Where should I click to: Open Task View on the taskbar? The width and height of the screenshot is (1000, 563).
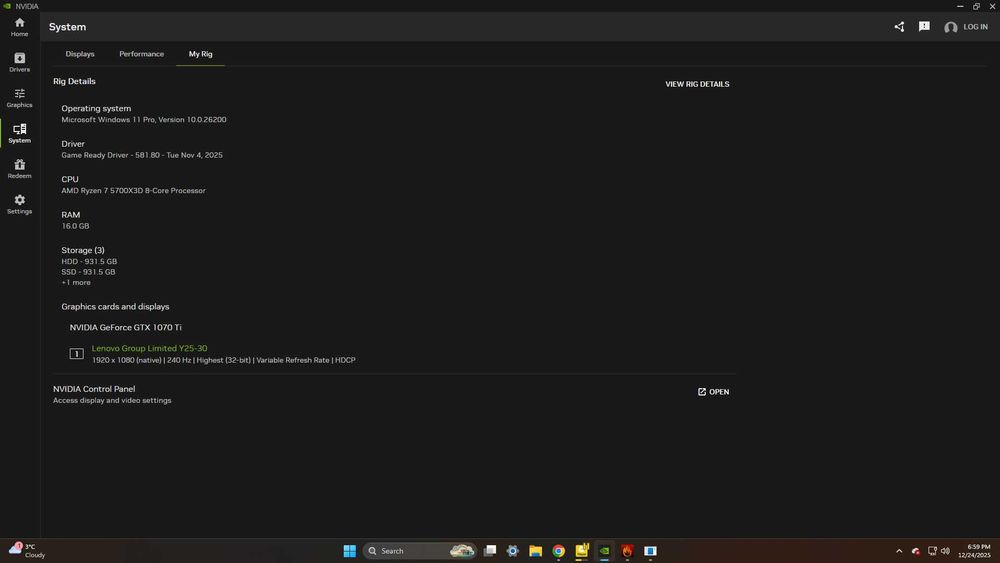[x=490, y=551]
